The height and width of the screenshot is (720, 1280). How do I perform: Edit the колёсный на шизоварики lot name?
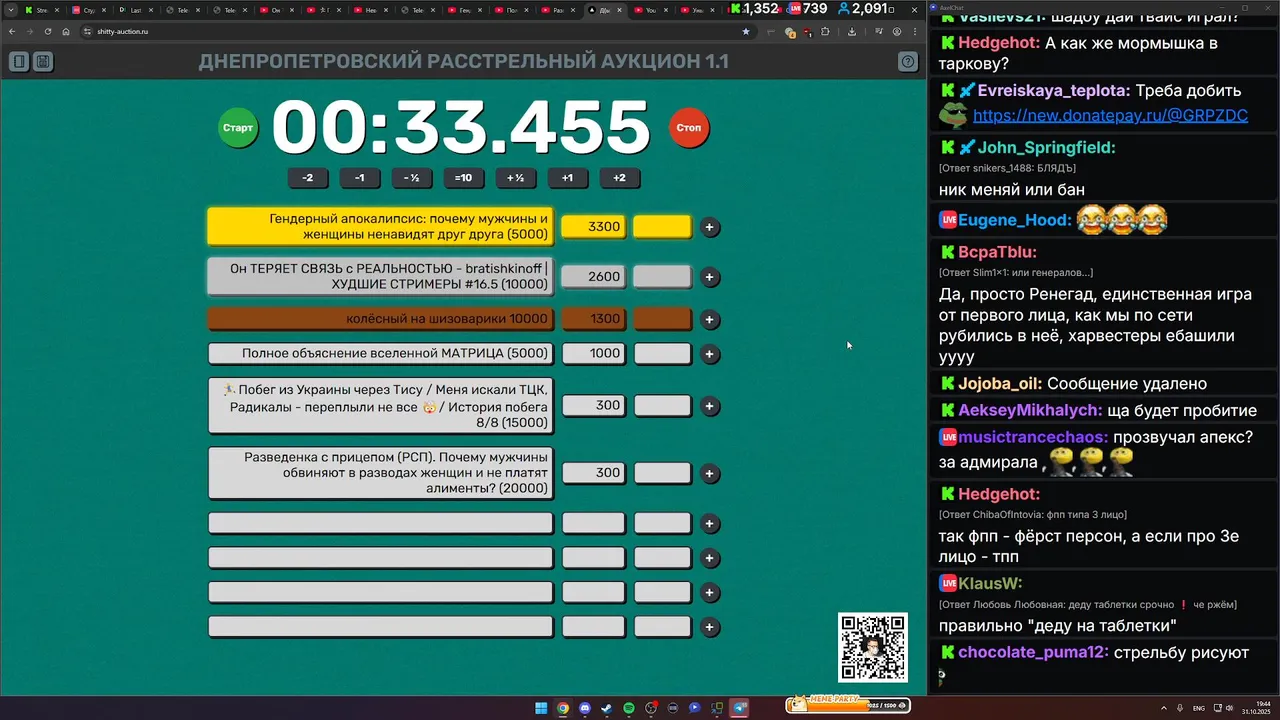pos(380,319)
